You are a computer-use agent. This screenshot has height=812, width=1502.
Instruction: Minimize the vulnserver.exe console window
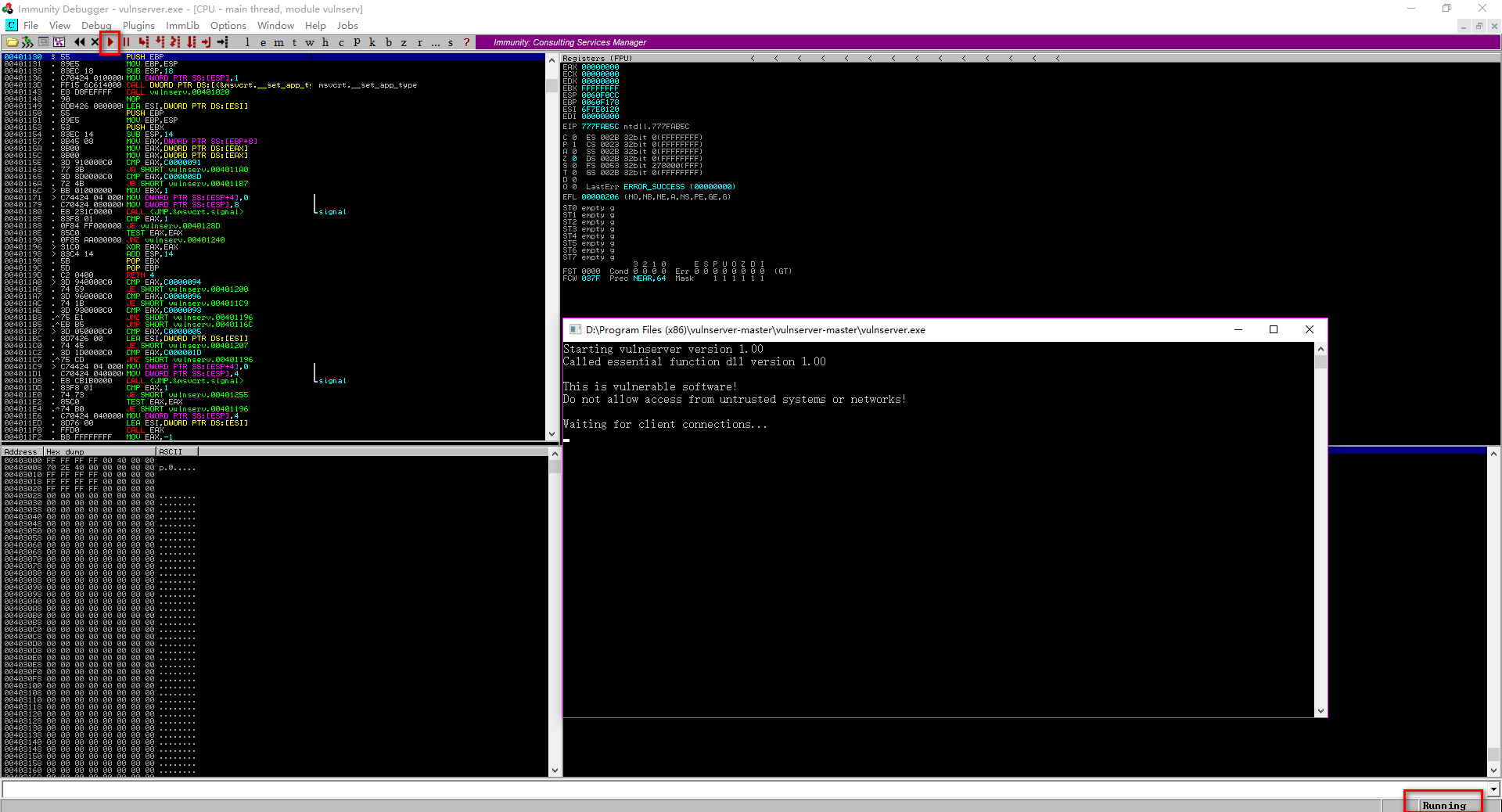pyautogui.click(x=1238, y=329)
